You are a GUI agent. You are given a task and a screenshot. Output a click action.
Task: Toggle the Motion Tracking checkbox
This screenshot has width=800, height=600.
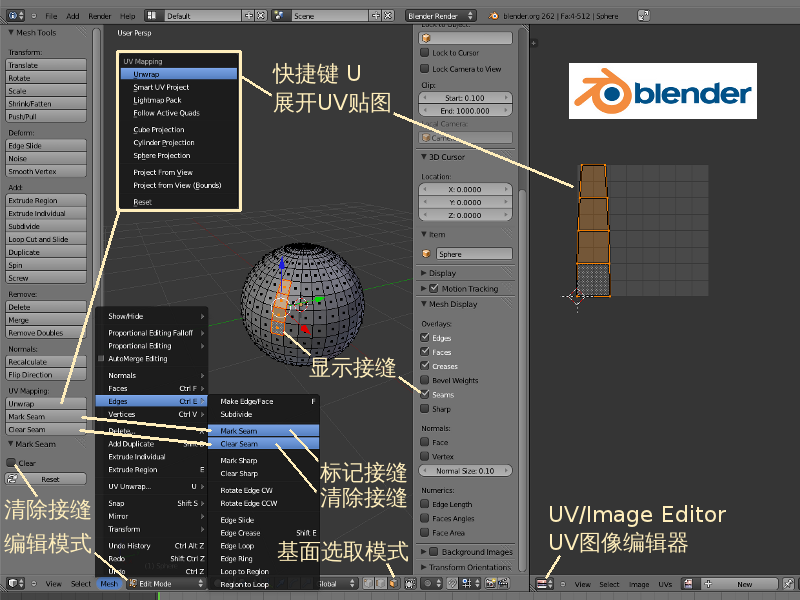coord(434,289)
